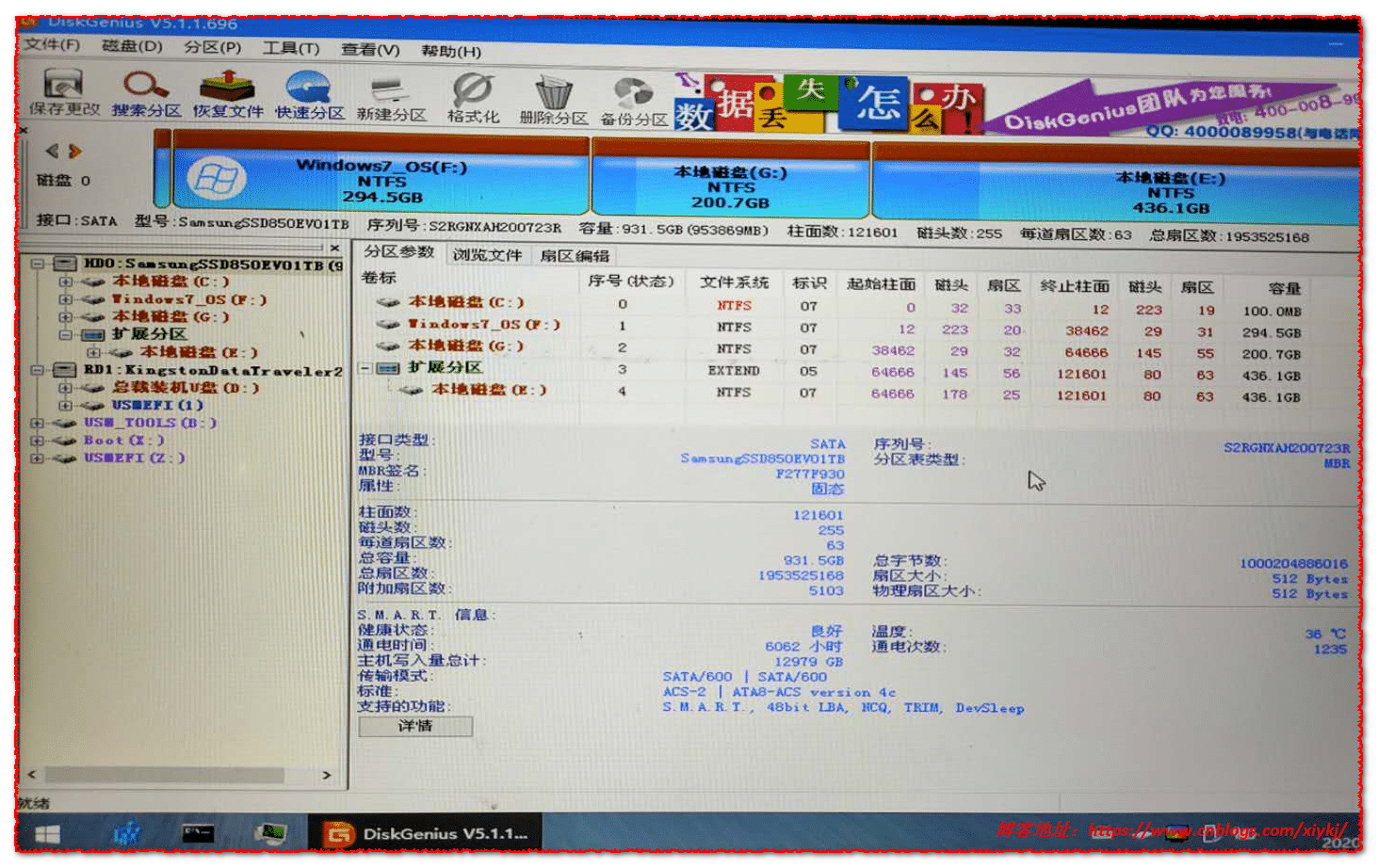This screenshot has width=1378, height=868.
Task: Collapse the 扩展分区 node in the tree
Action: (x=65, y=334)
